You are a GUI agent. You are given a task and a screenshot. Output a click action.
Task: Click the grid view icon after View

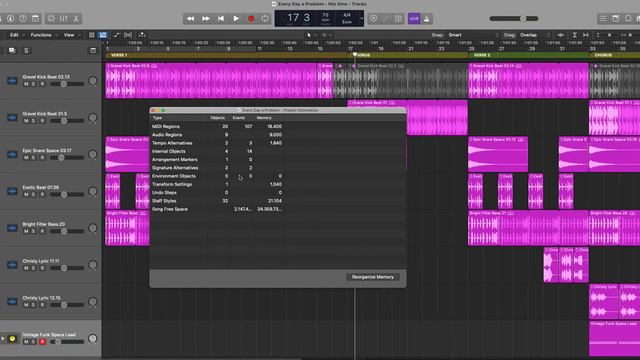92,35
